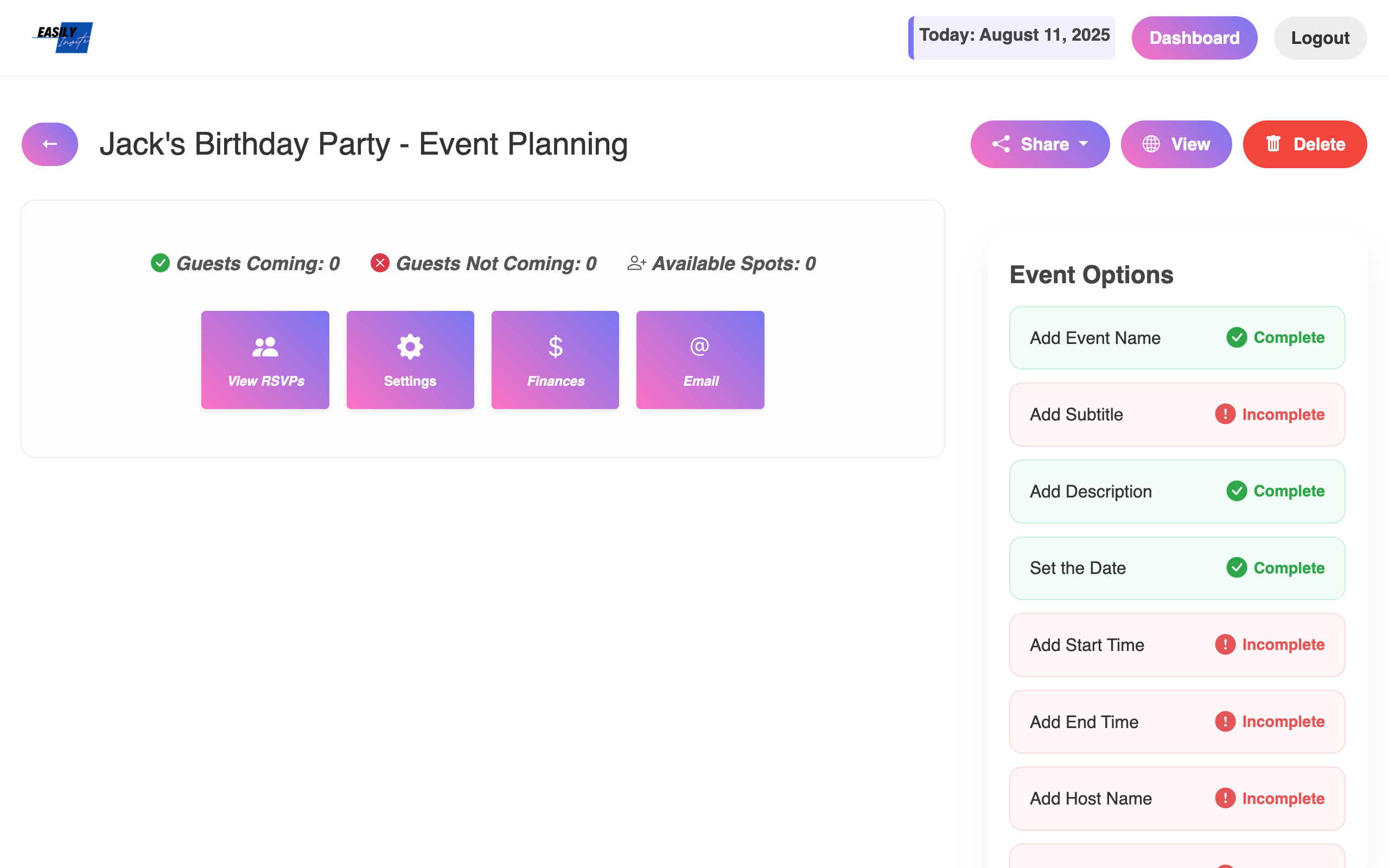Click the Logout button

pyautogui.click(x=1320, y=38)
